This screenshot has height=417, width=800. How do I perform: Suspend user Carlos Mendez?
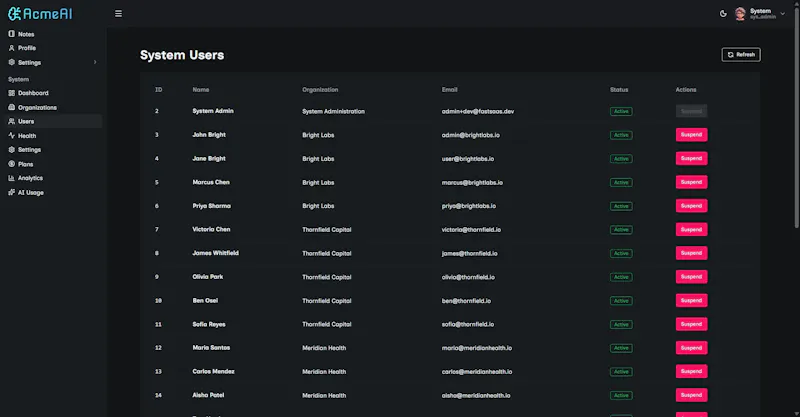click(691, 371)
